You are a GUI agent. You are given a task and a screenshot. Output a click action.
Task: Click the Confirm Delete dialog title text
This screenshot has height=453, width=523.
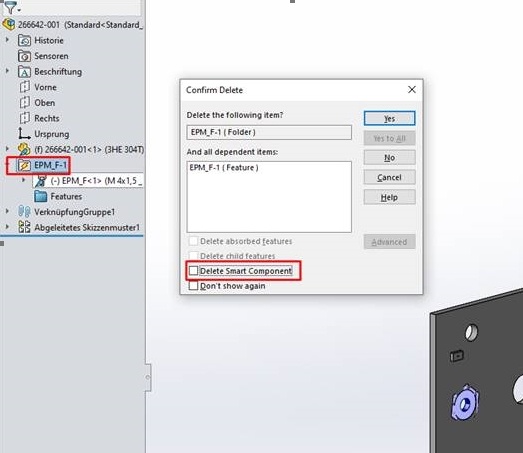(214, 90)
